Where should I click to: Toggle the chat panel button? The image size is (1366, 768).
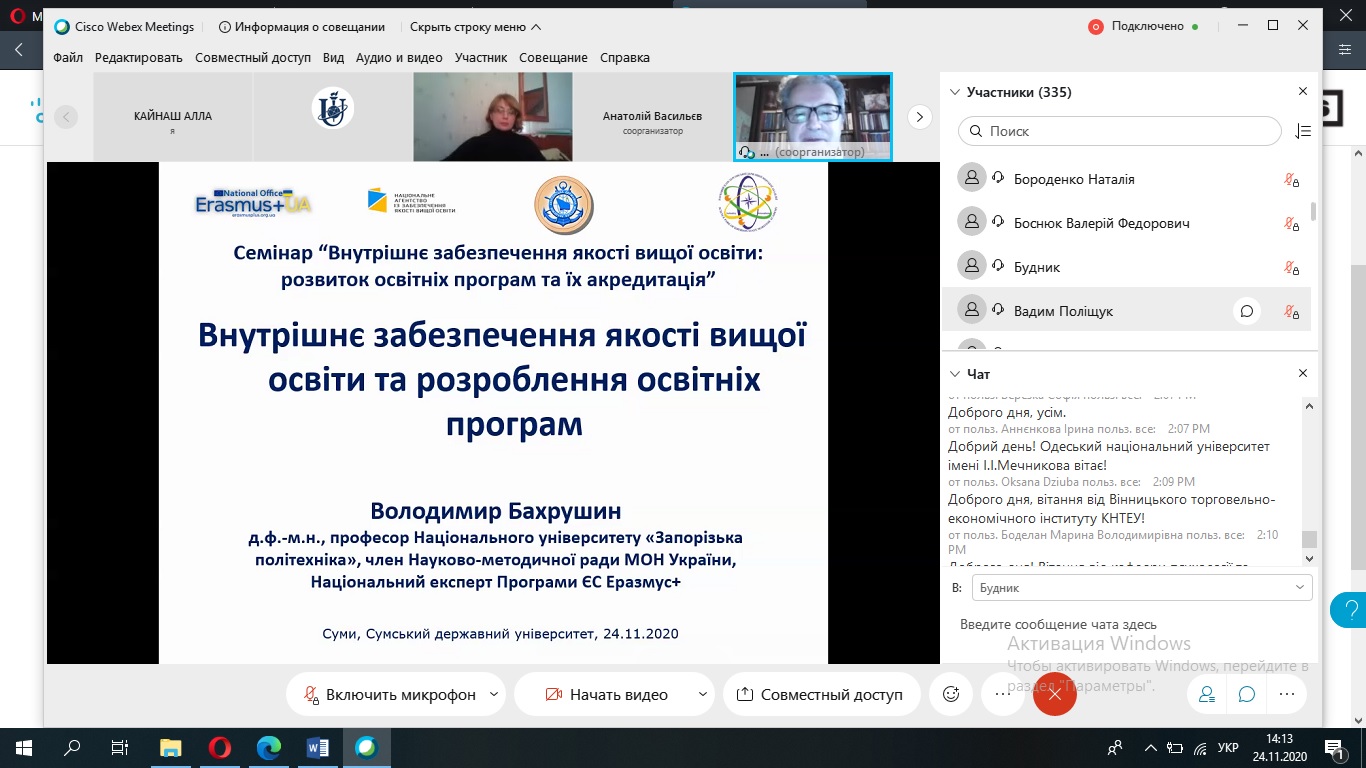pos(1247,694)
